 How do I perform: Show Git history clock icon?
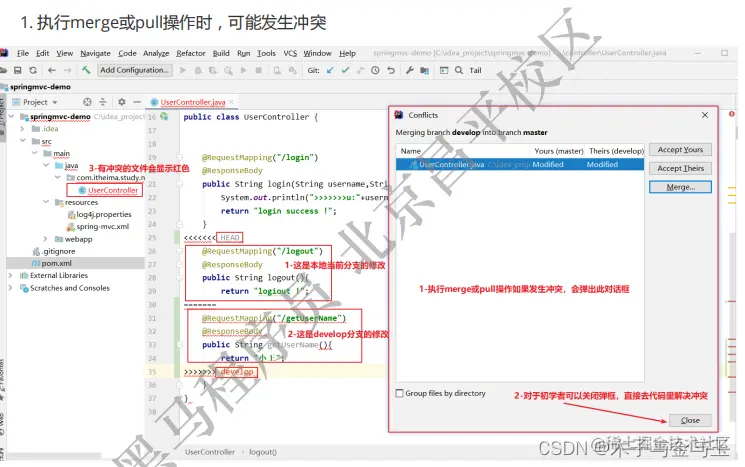point(375,70)
